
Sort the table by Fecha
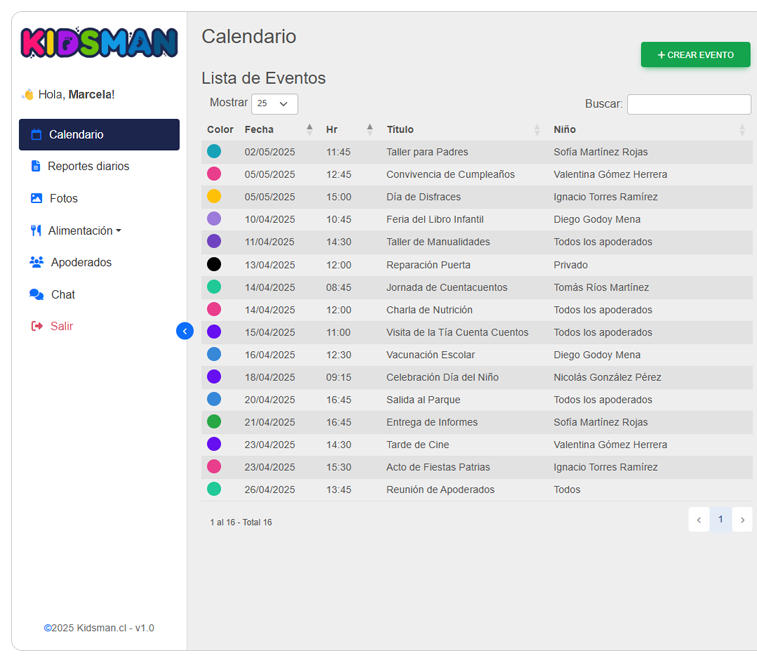tap(278, 129)
